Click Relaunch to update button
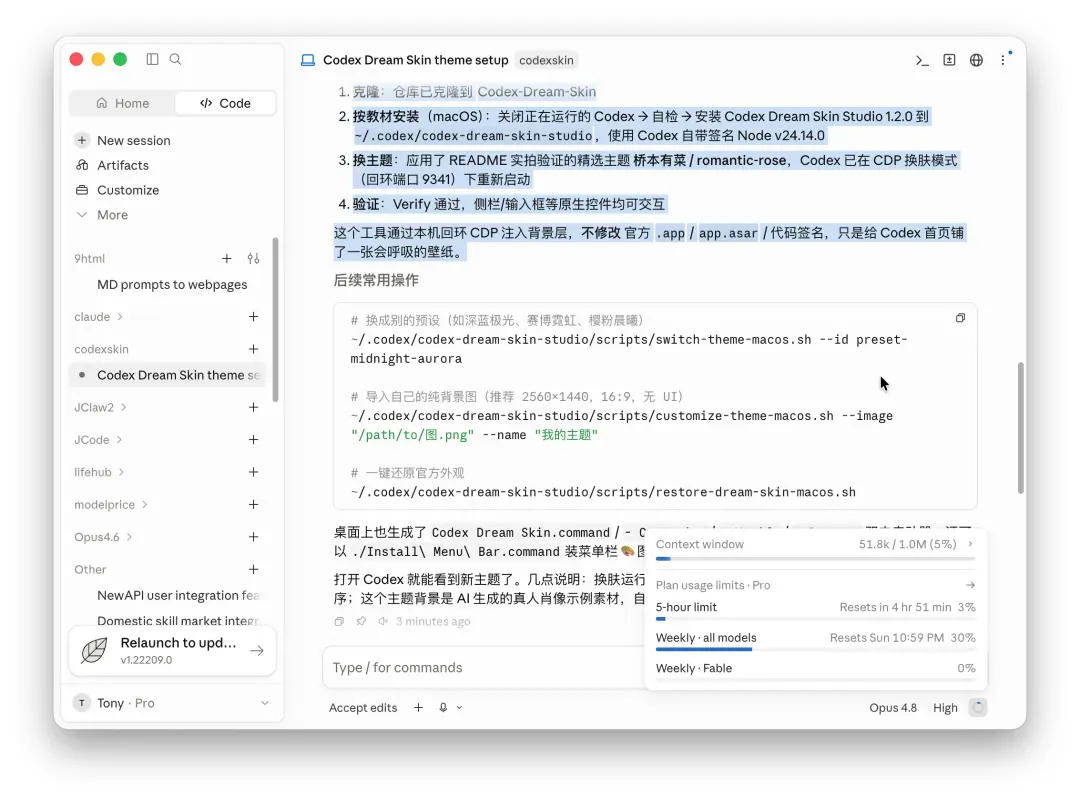This screenshot has width=1080, height=800. [172, 650]
